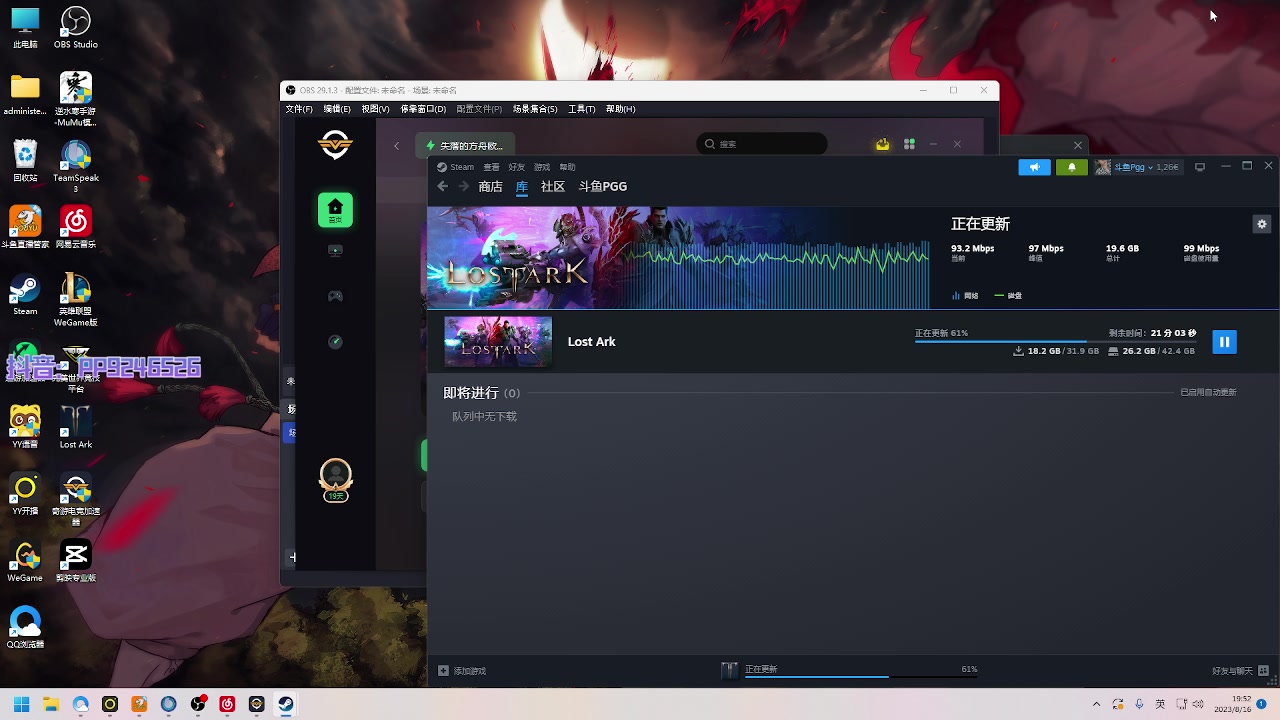The width and height of the screenshot is (1280, 720).
Task: Click the gamepad icon in accelerator sidebar
Action: point(336,296)
